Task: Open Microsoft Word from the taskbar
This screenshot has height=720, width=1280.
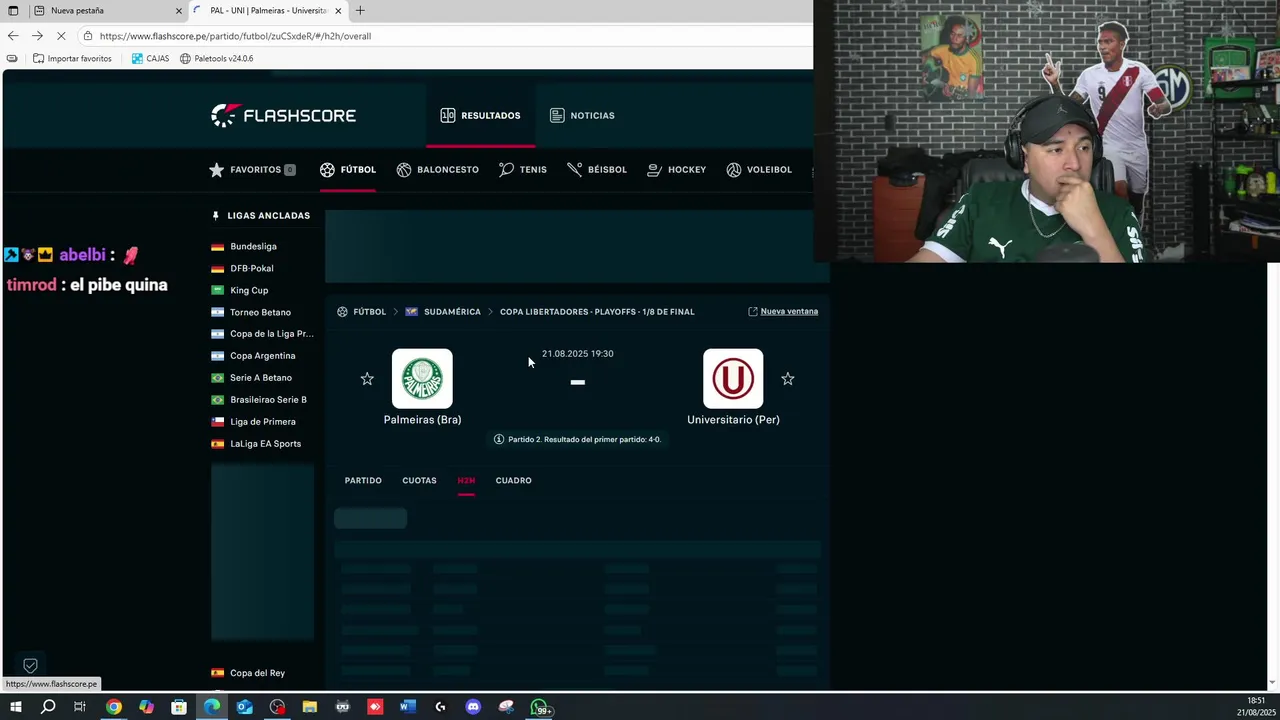Action: (x=407, y=707)
